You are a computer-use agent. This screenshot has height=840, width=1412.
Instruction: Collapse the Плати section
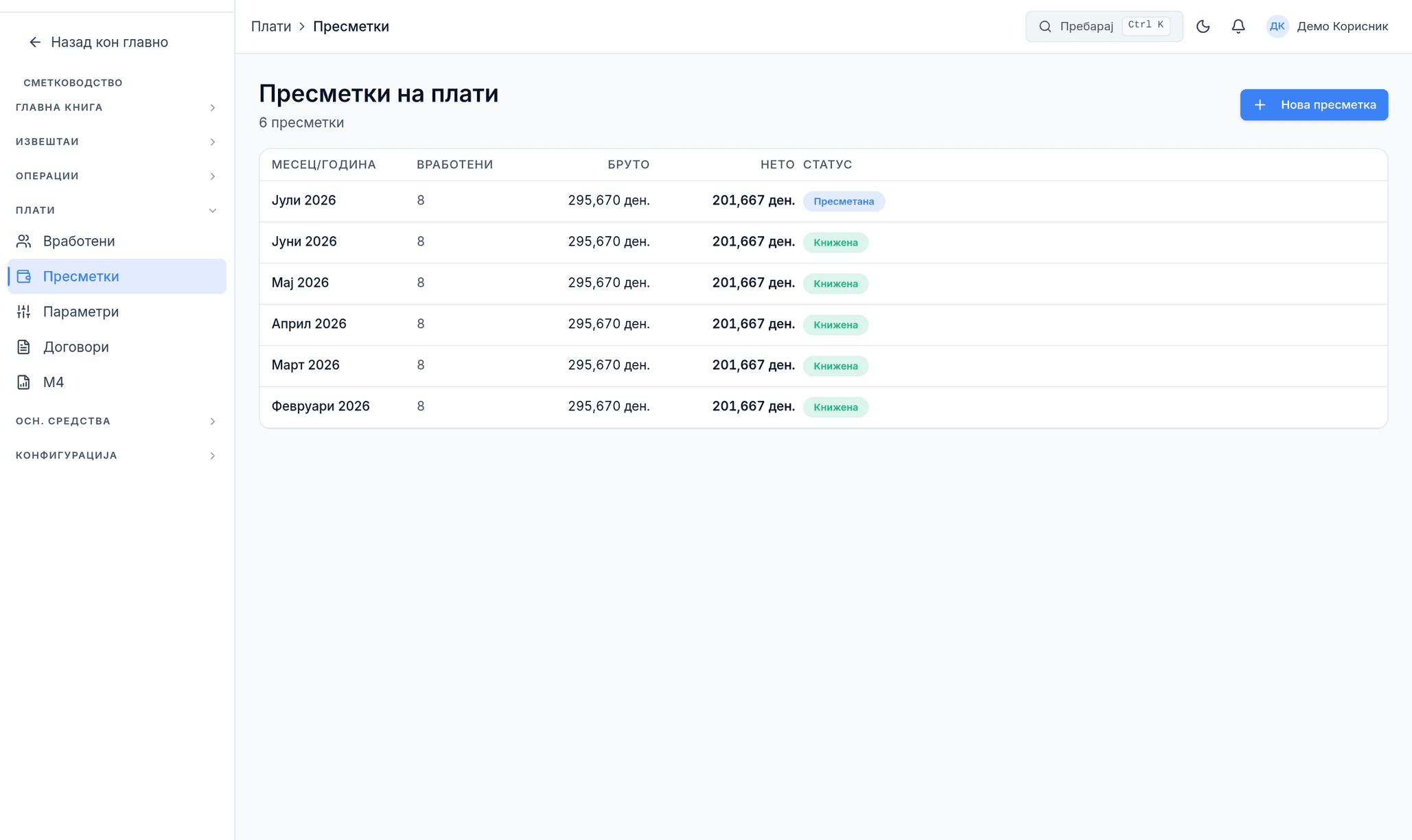point(117,210)
